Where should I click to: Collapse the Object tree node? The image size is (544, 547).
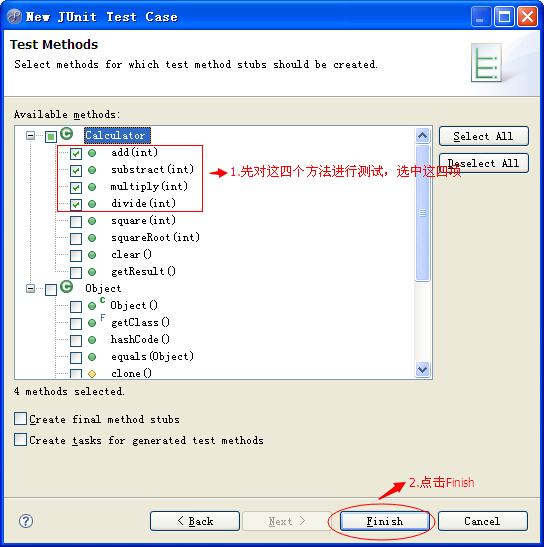coord(31,289)
